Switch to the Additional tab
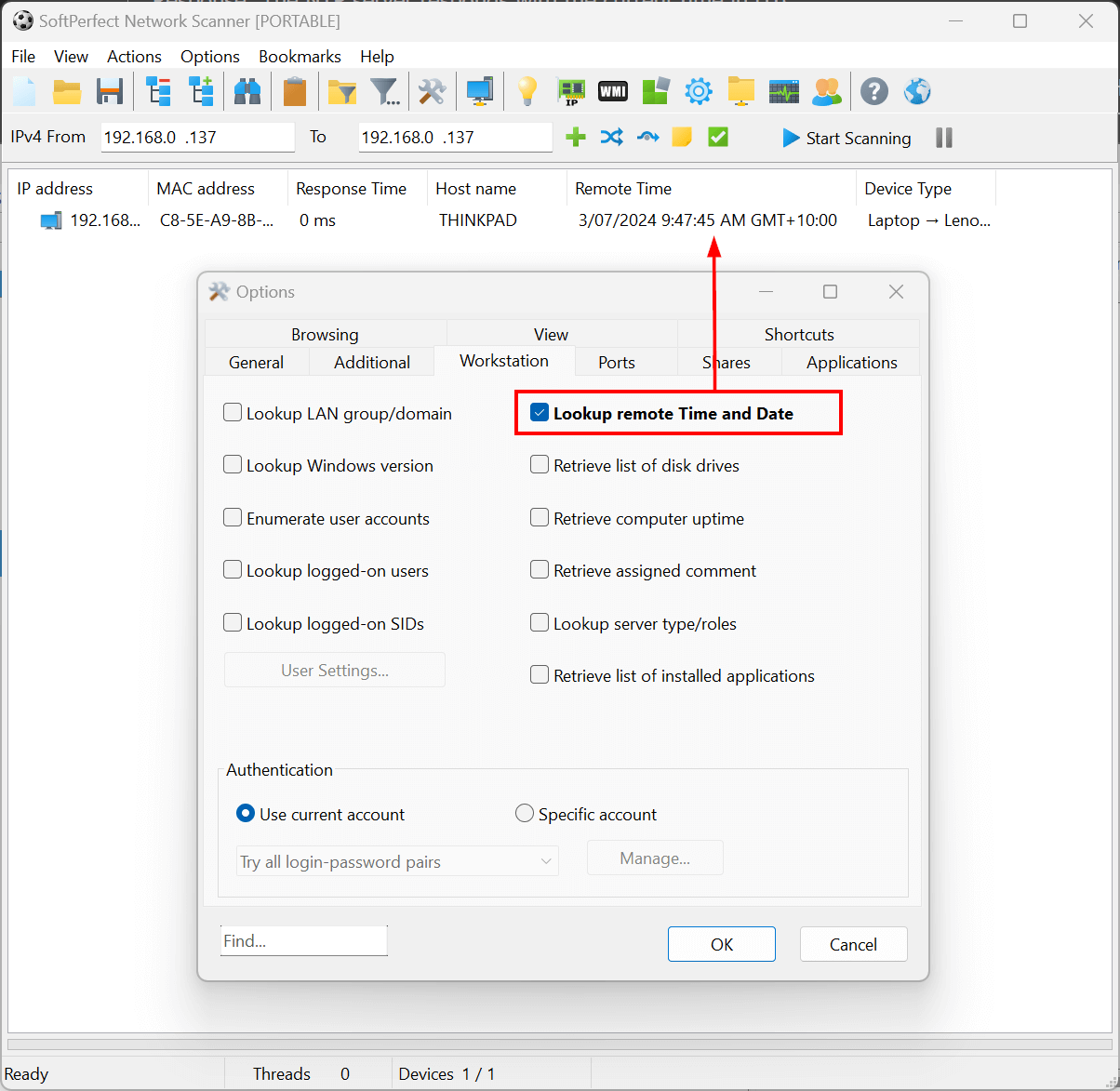The image size is (1120, 1091). pyautogui.click(x=372, y=362)
